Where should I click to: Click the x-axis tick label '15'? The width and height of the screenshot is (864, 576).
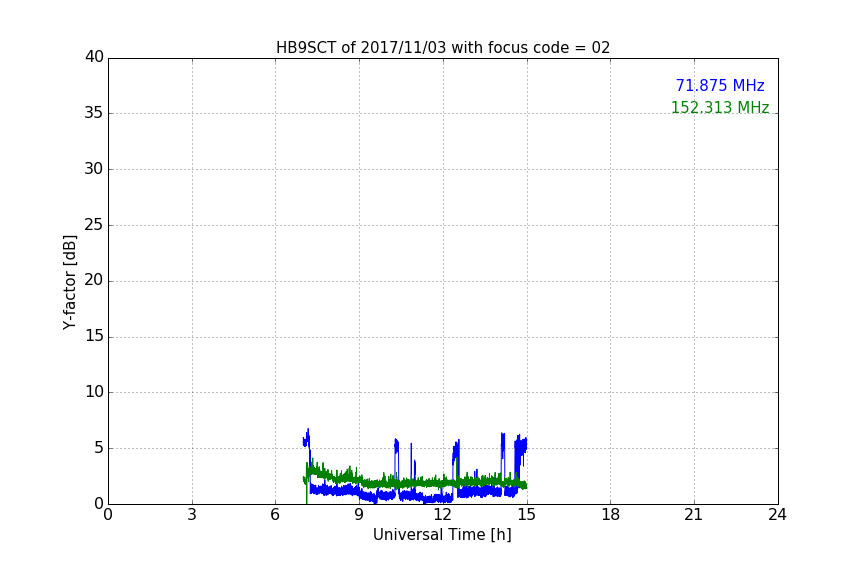coord(527,515)
